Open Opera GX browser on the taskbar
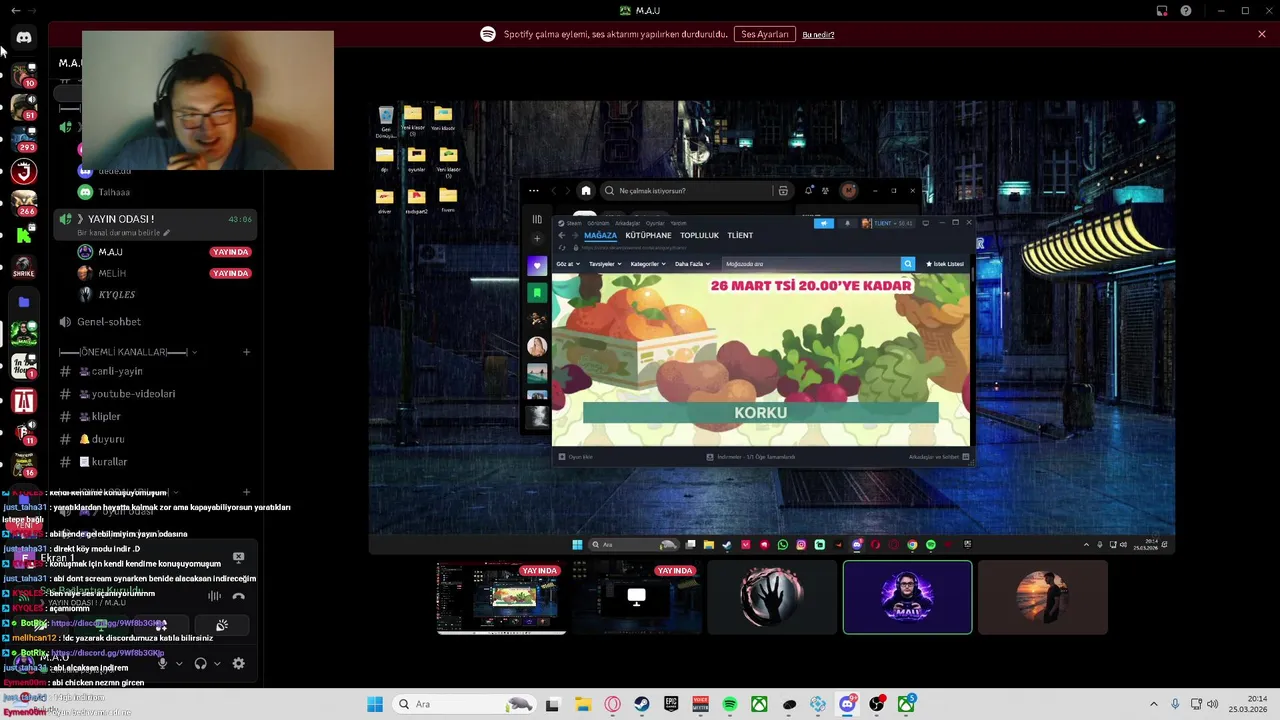 (x=612, y=704)
